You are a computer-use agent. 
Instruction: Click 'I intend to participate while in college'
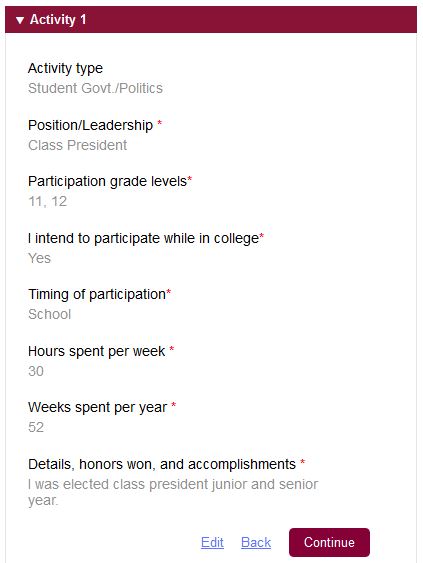click(144, 238)
